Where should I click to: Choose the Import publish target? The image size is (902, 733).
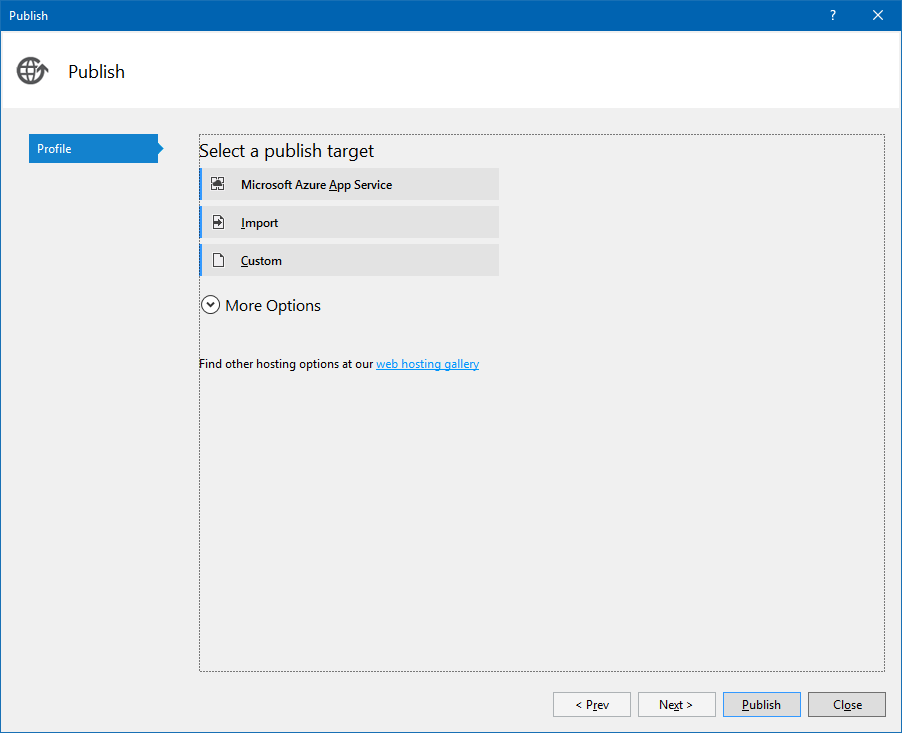[x=260, y=223]
